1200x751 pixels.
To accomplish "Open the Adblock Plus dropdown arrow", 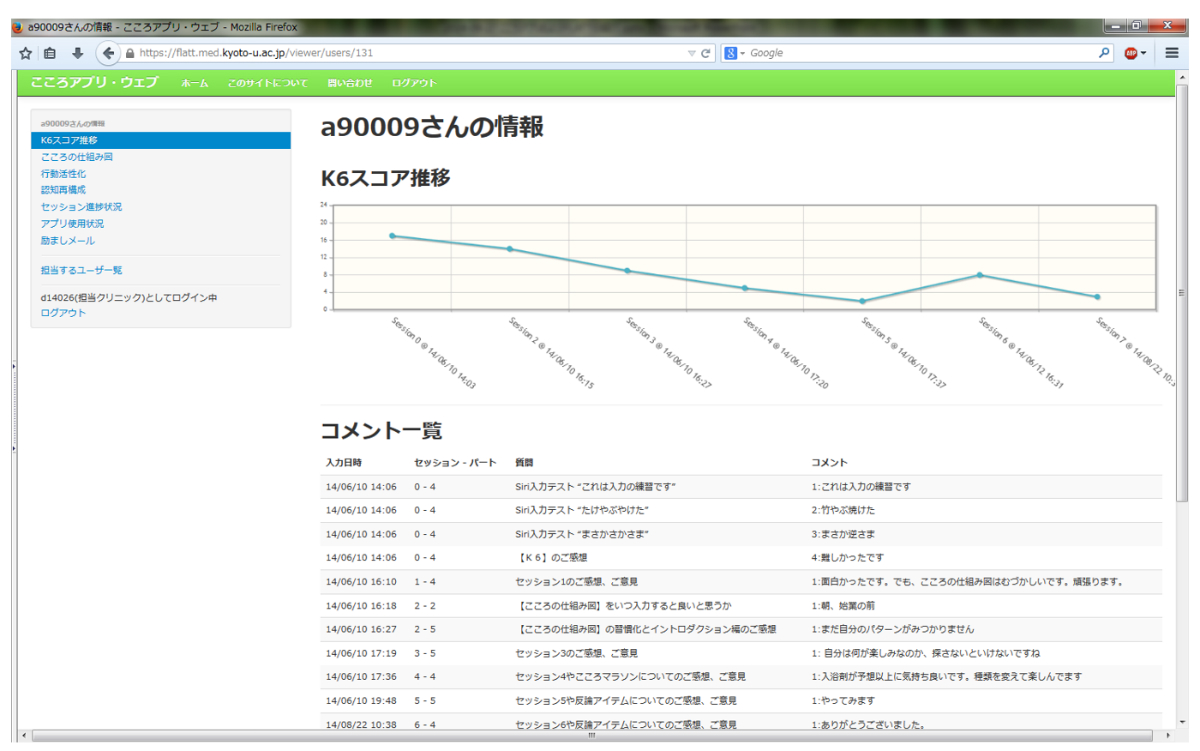I will tap(1144, 53).
